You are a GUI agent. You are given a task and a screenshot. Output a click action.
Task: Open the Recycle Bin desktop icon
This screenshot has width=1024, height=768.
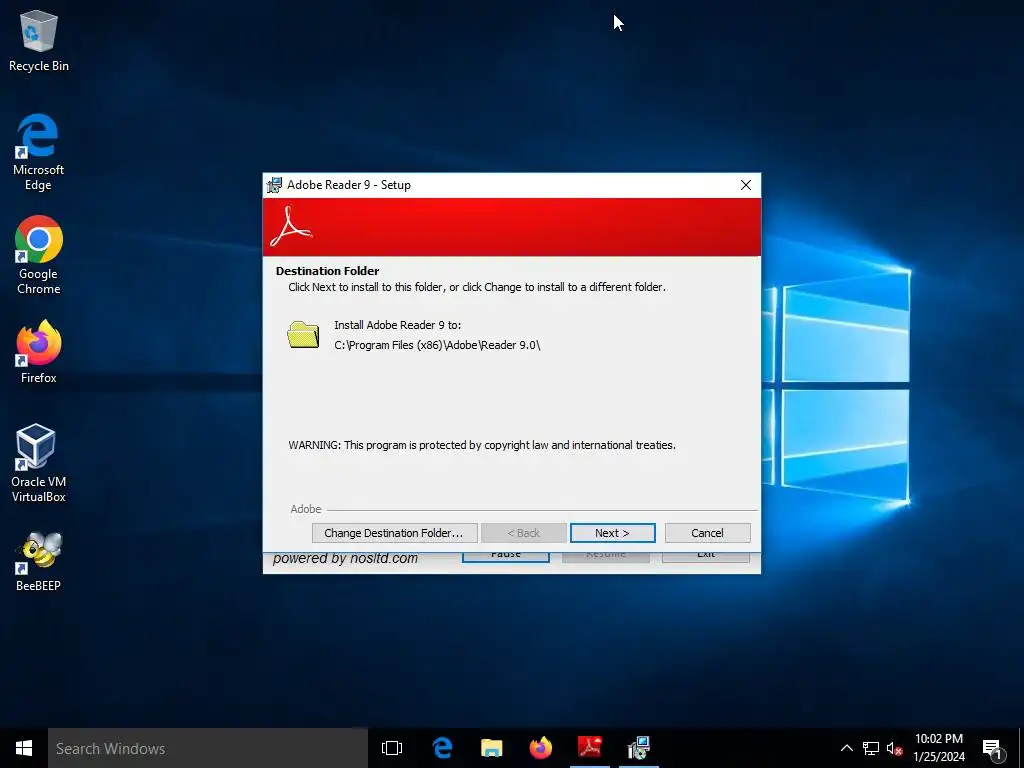pos(39,40)
